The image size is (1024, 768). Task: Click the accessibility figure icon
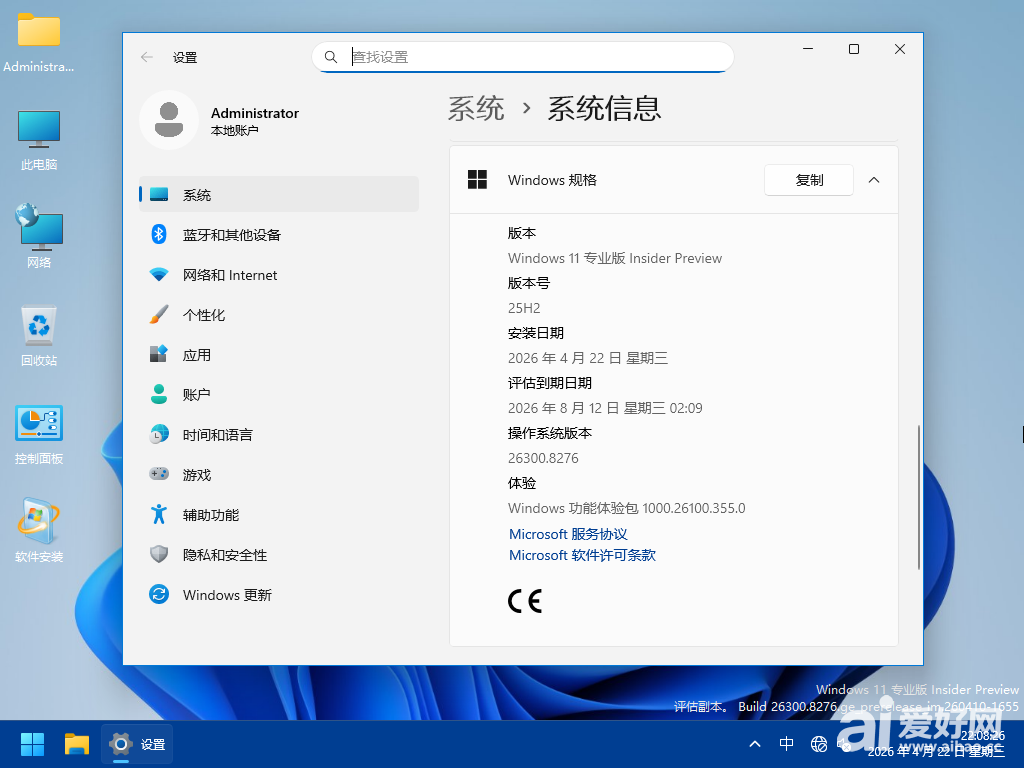pos(159,514)
